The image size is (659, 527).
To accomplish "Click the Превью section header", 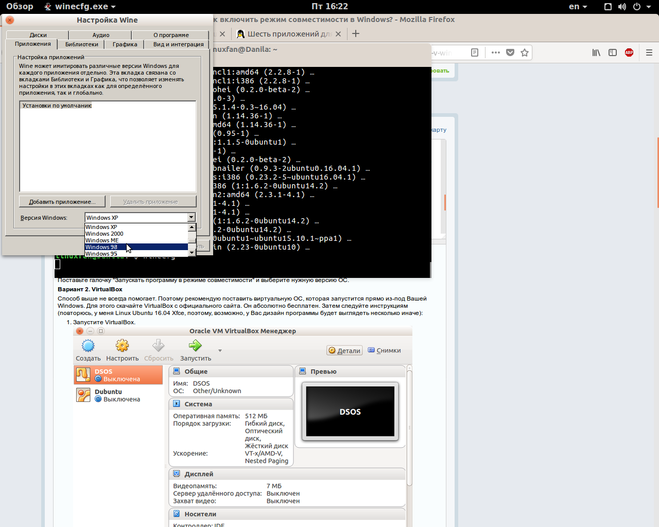I will click(351, 372).
